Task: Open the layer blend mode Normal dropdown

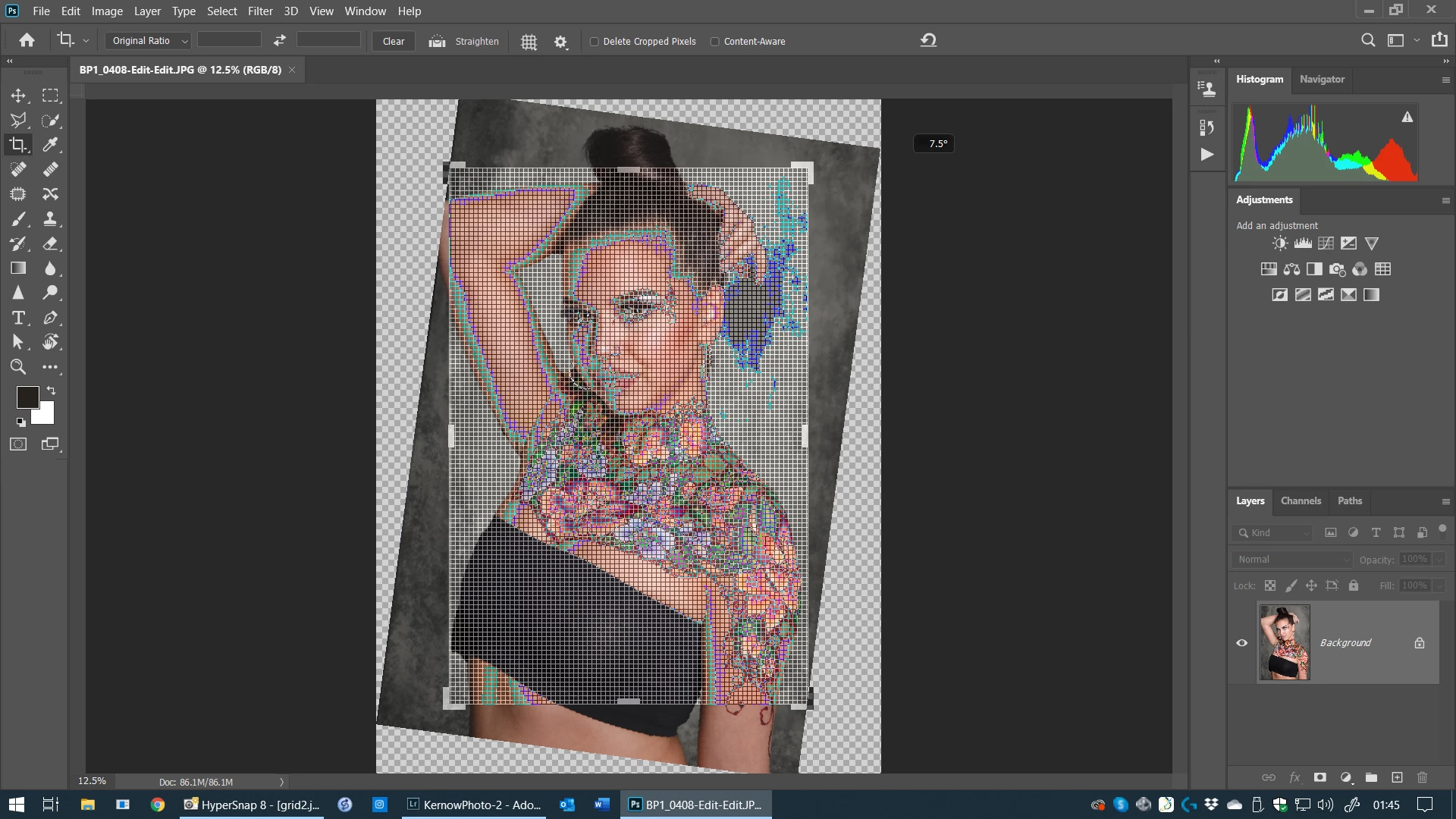Action: coord(1293,560)
